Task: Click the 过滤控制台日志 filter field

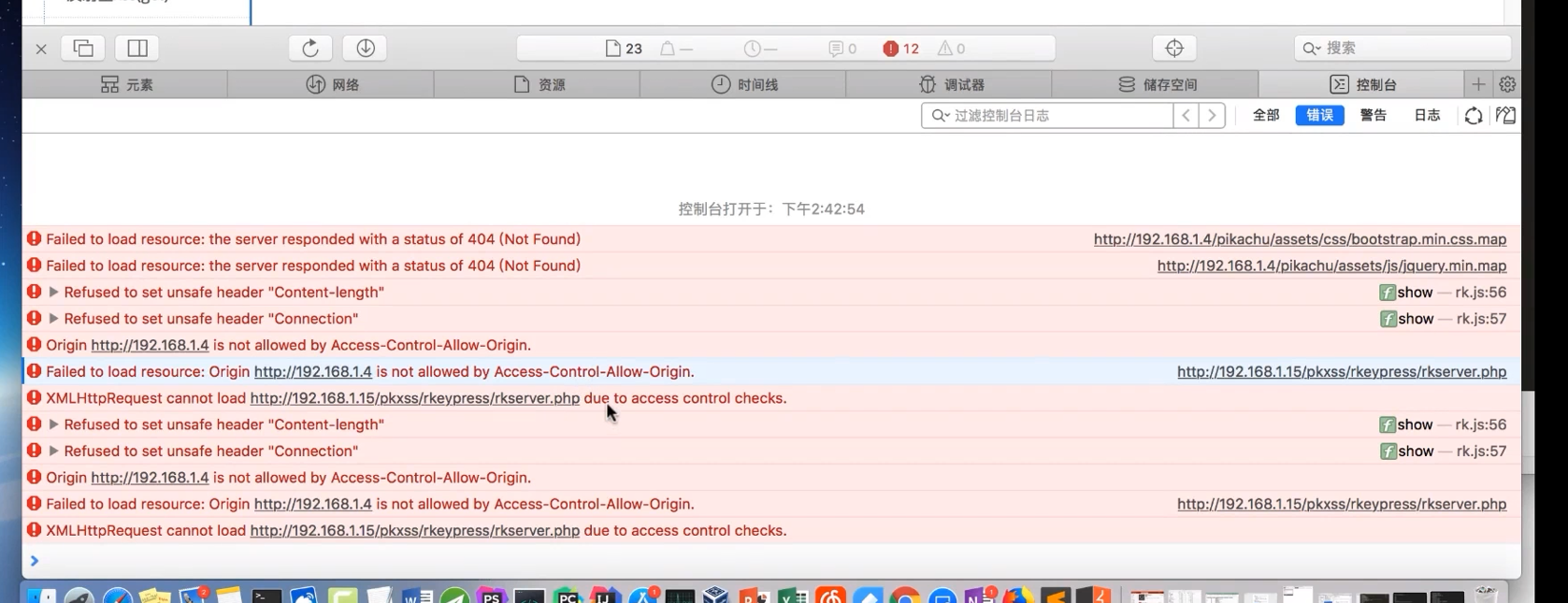Action: pos(1047,115)
